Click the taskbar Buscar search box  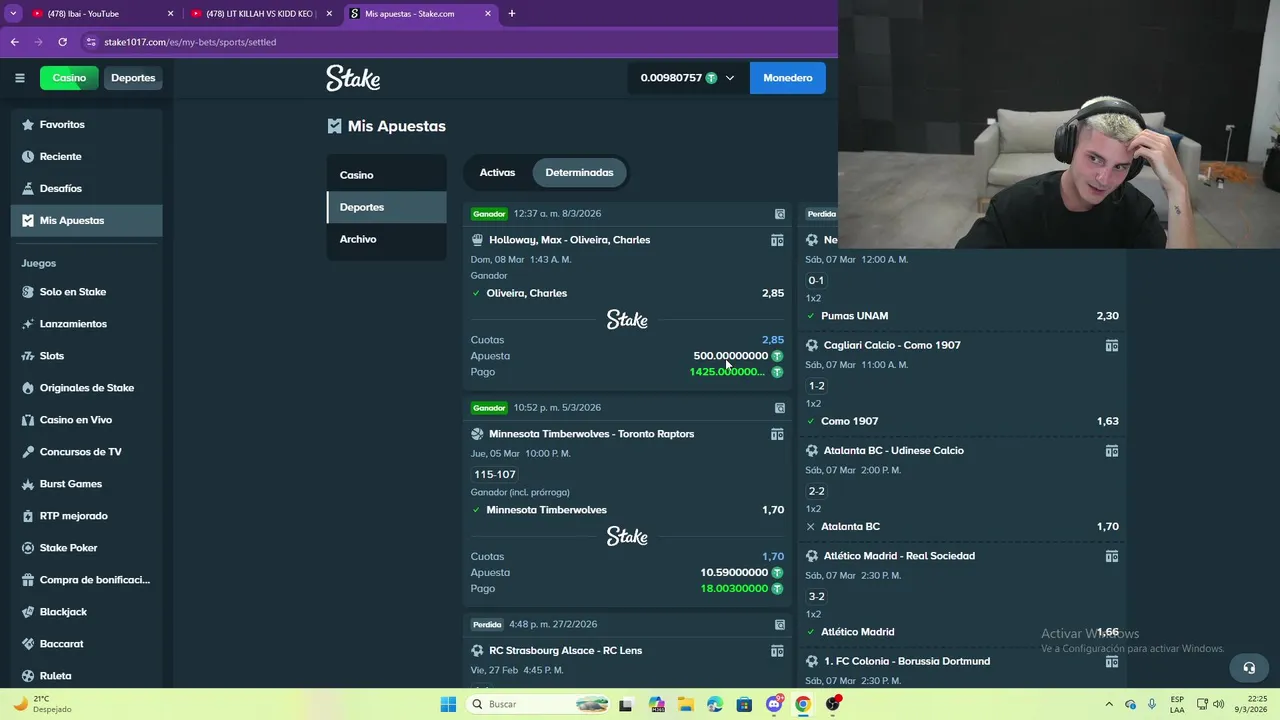click(538, 704)
